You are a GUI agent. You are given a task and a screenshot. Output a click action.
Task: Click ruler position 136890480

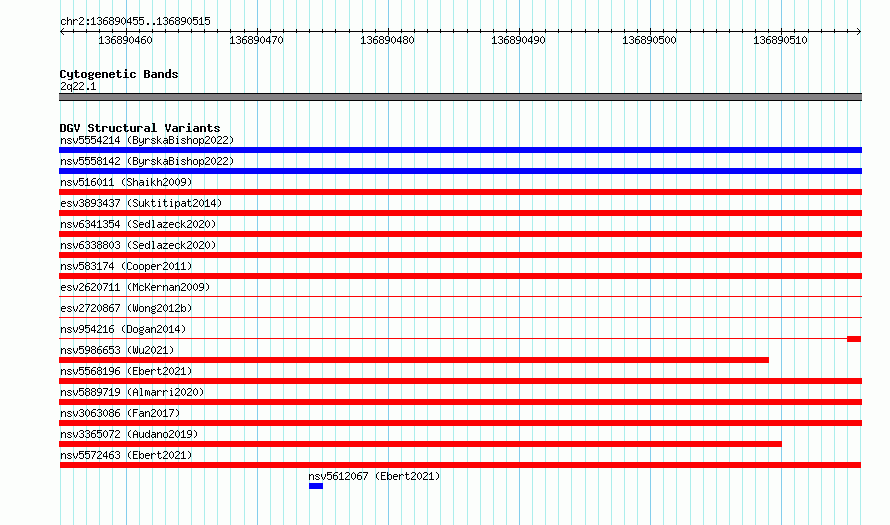pyautogui.click(x=388, y=40)
